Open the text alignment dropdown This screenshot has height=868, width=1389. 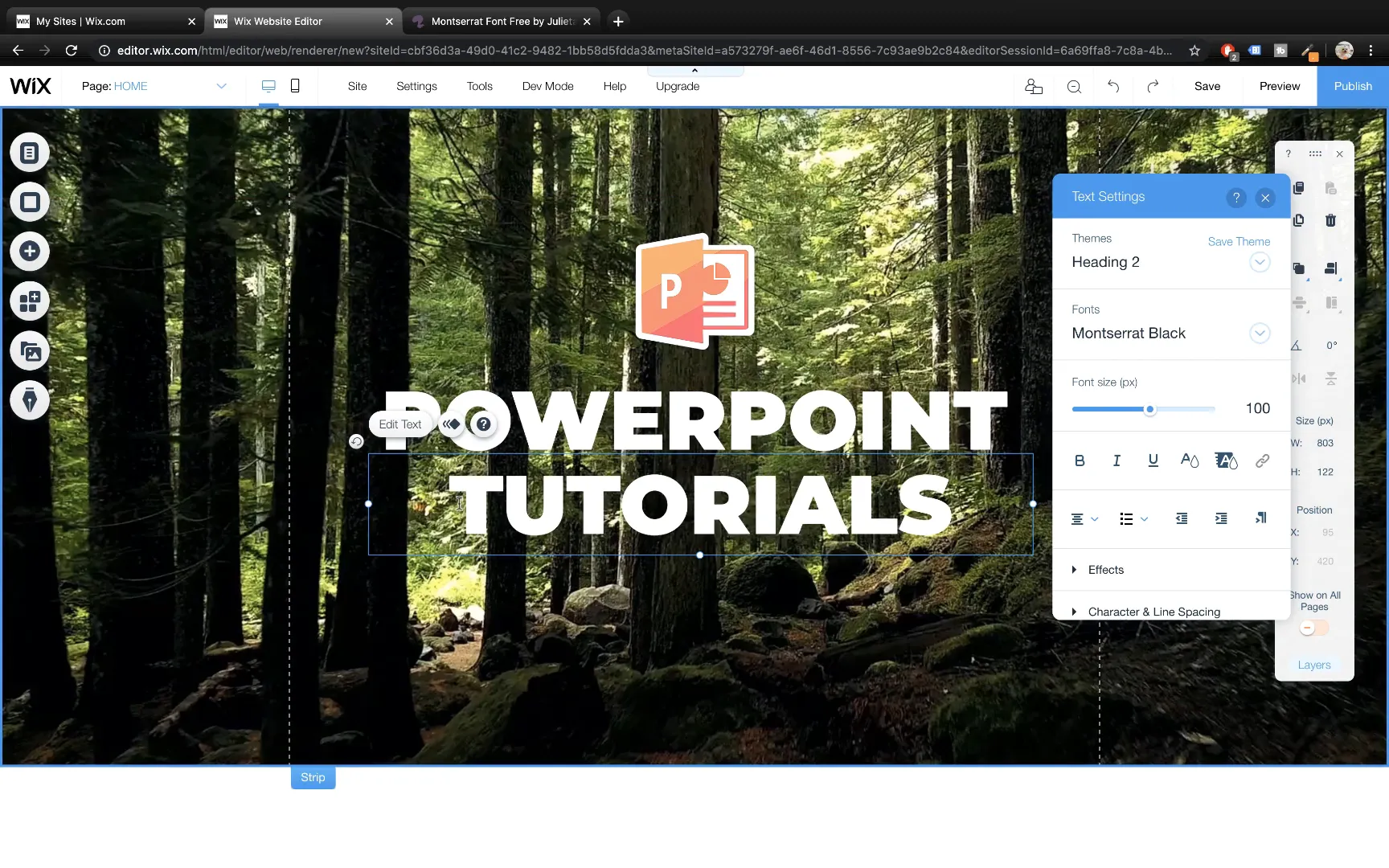(x=1084, y=519)
